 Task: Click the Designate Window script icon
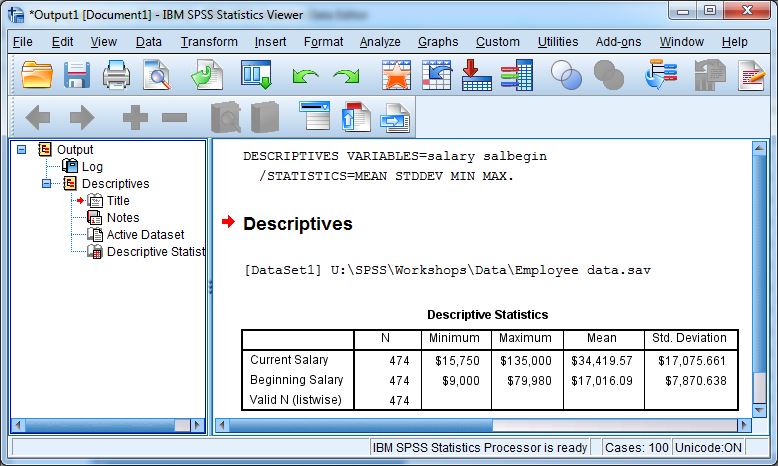(751, 75)
